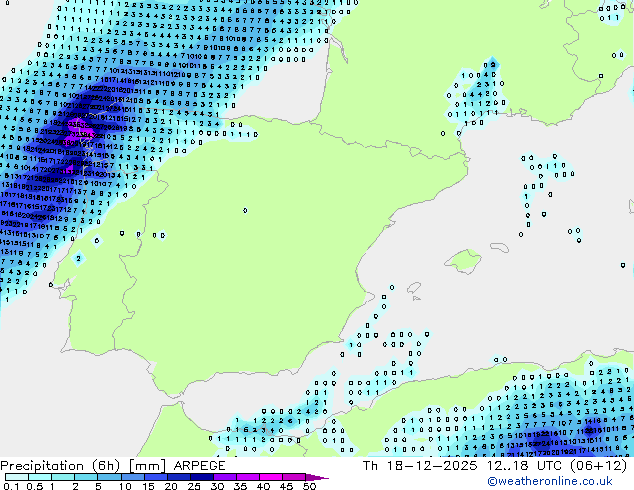
Task: Select the 2–5 mm legend color box
Action: [86, 477]
